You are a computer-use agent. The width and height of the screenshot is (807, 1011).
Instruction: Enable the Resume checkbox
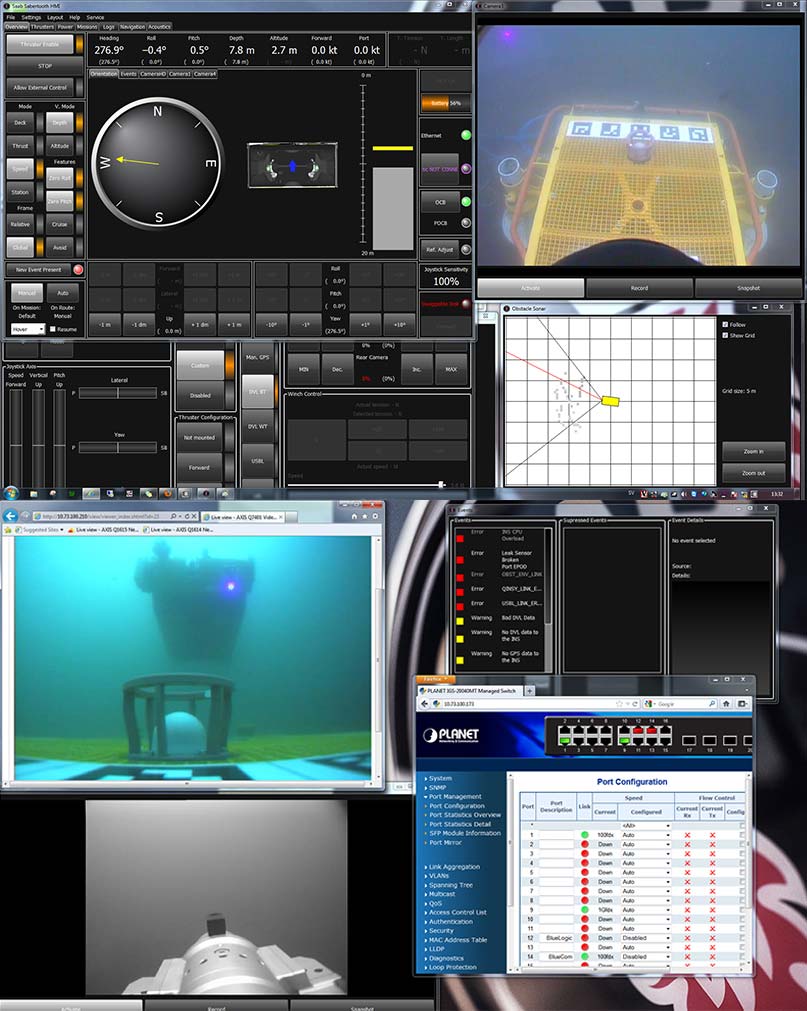pos(54,329)
